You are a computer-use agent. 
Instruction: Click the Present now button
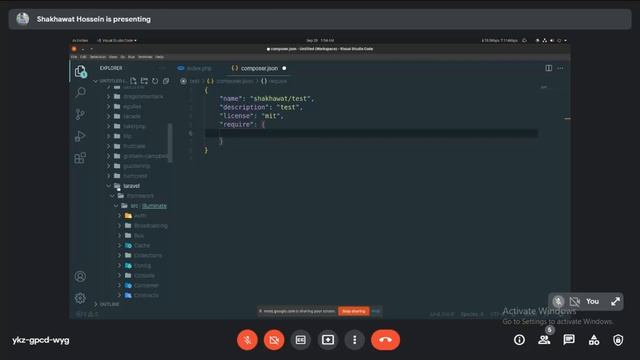point(328,340)
